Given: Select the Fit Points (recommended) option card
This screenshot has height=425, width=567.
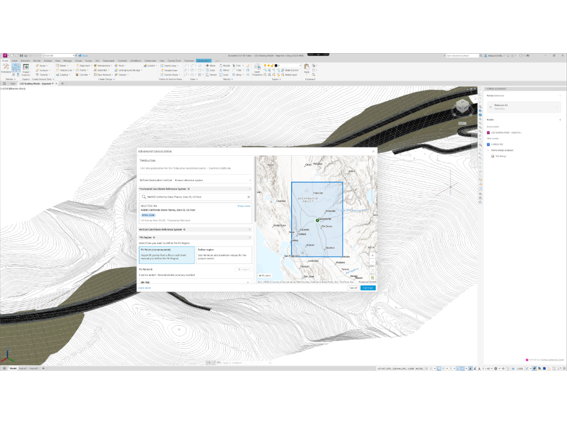Looking at the screenshot, I should (167, 255).
